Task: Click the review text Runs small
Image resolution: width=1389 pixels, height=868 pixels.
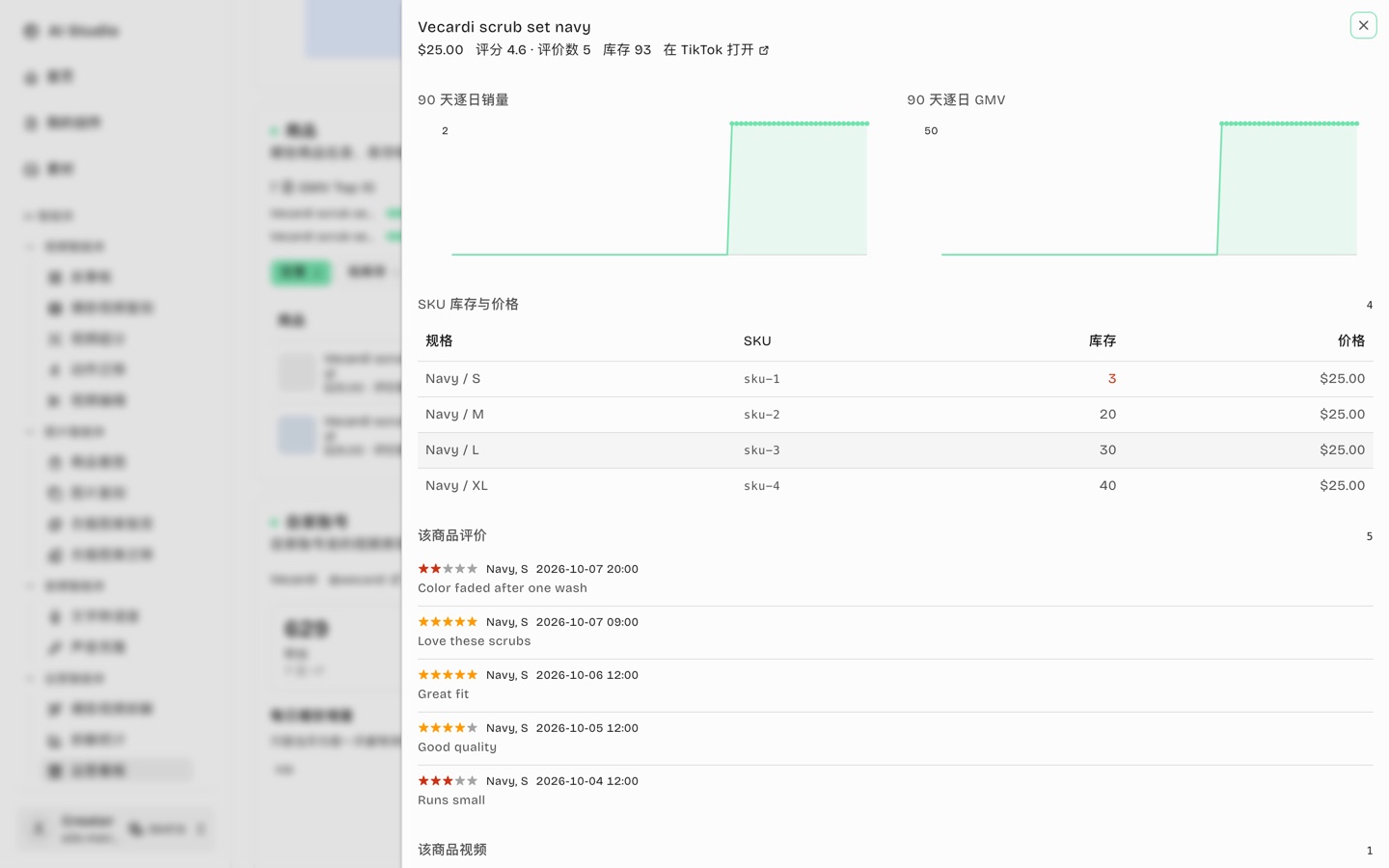Action: 451,800
